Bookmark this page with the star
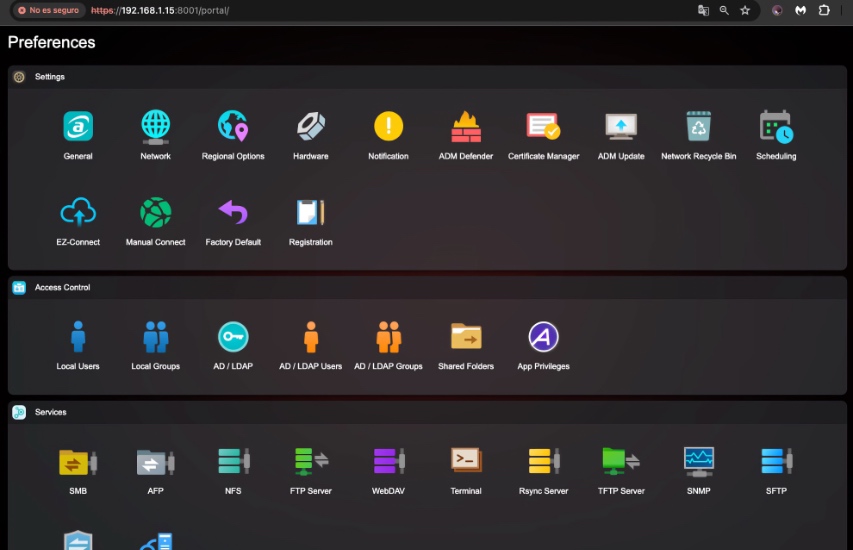This screenshot has width=853, height=550. (745, 10)
